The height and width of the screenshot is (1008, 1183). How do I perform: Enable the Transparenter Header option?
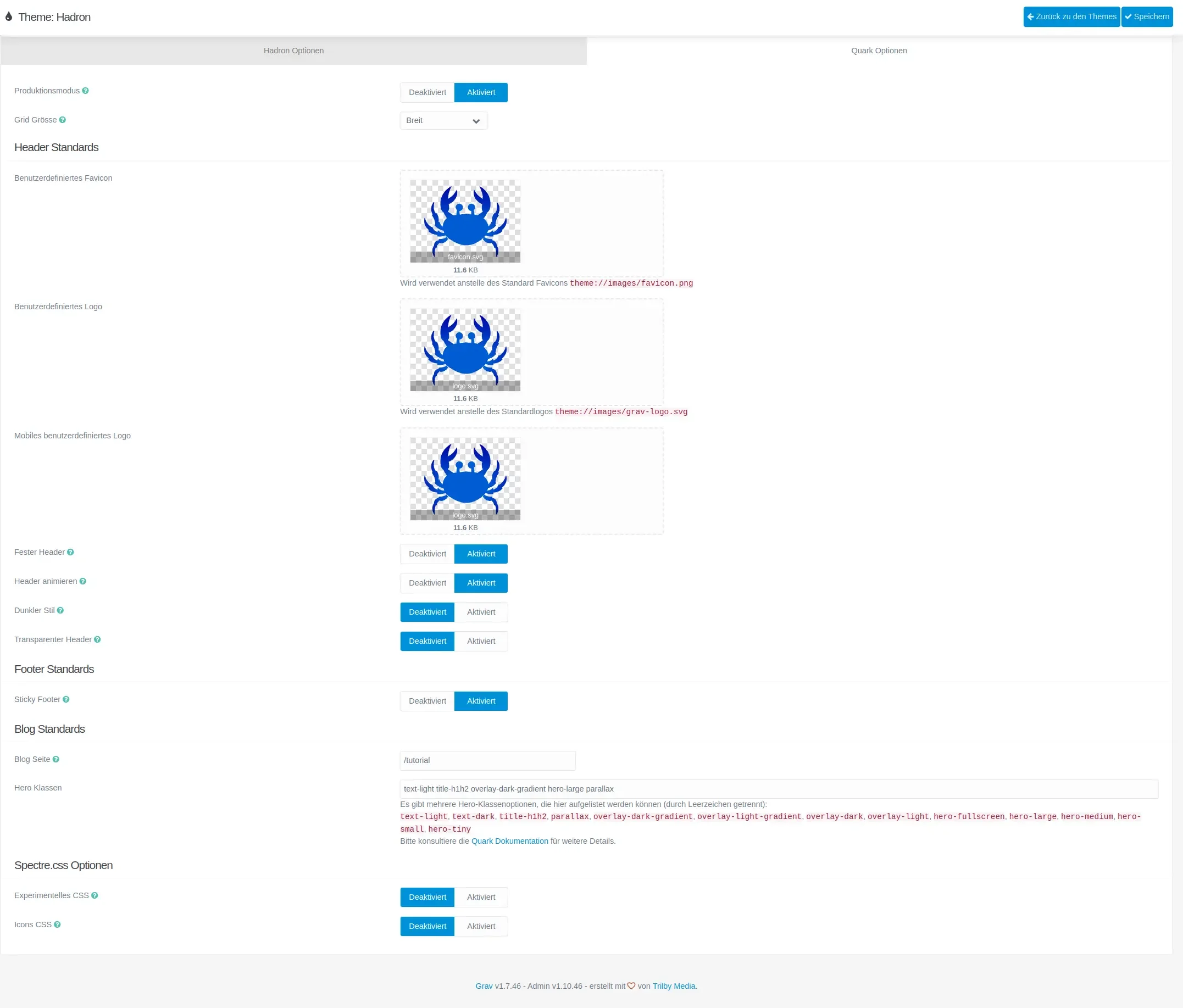tap(481, 641)
